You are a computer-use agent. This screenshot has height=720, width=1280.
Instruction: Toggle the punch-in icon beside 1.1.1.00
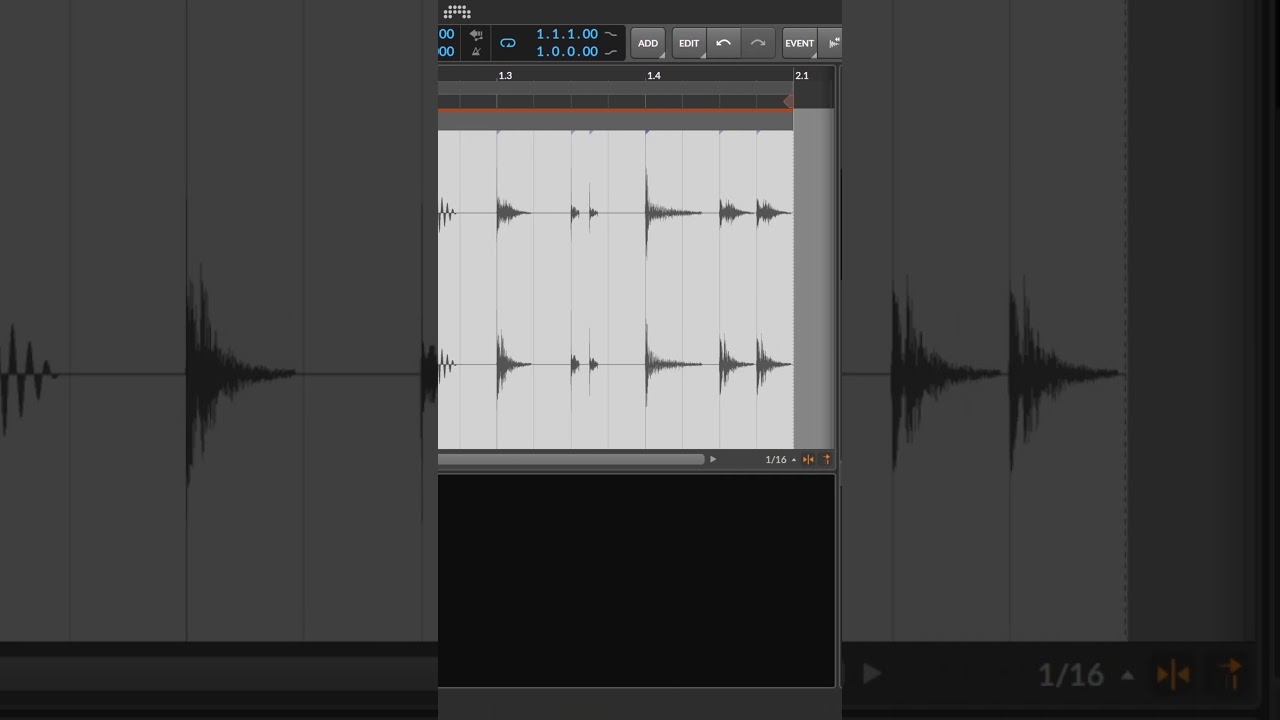click(x=611, y=34)
